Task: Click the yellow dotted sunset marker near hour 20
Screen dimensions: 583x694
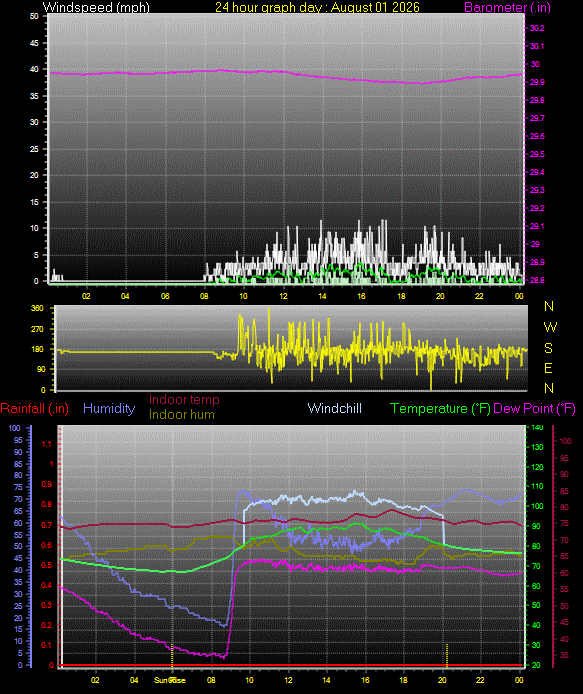Action: click(x=447, y=655)
